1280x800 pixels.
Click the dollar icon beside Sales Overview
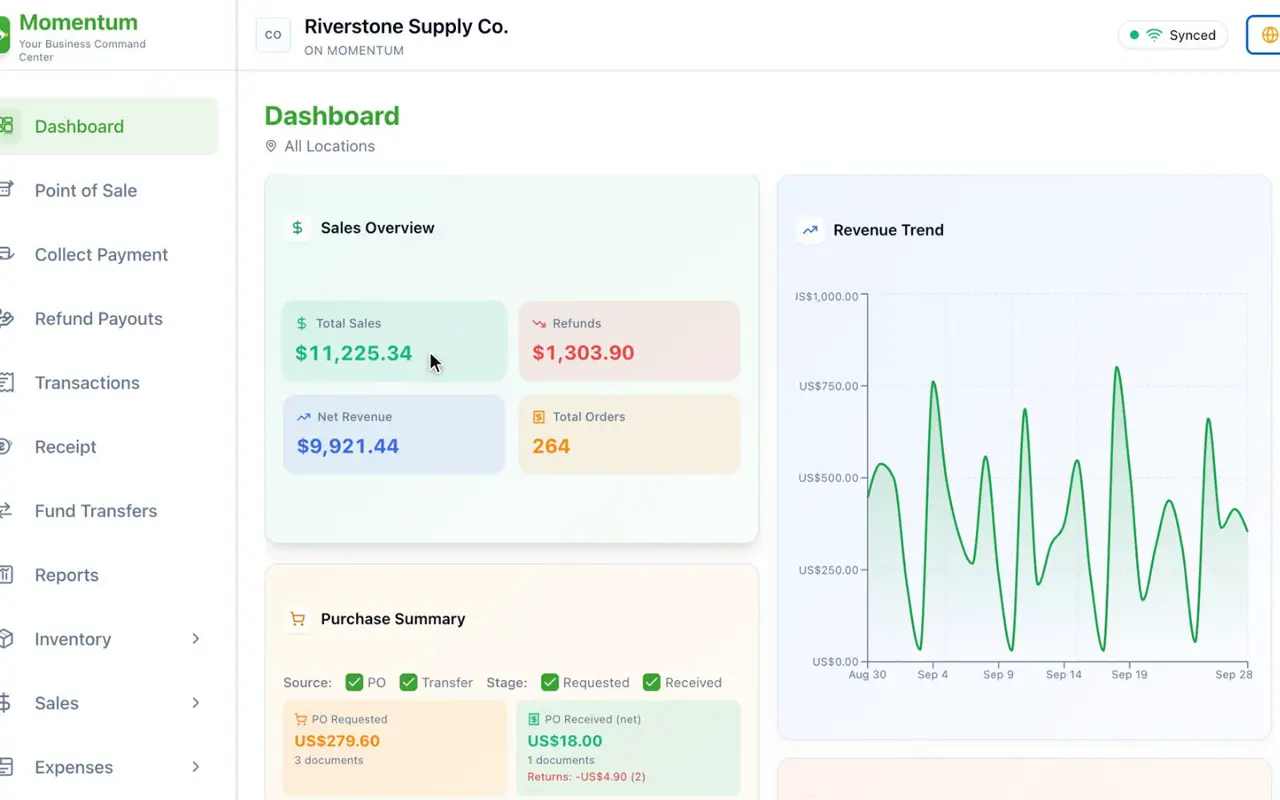tap(297, 228)
